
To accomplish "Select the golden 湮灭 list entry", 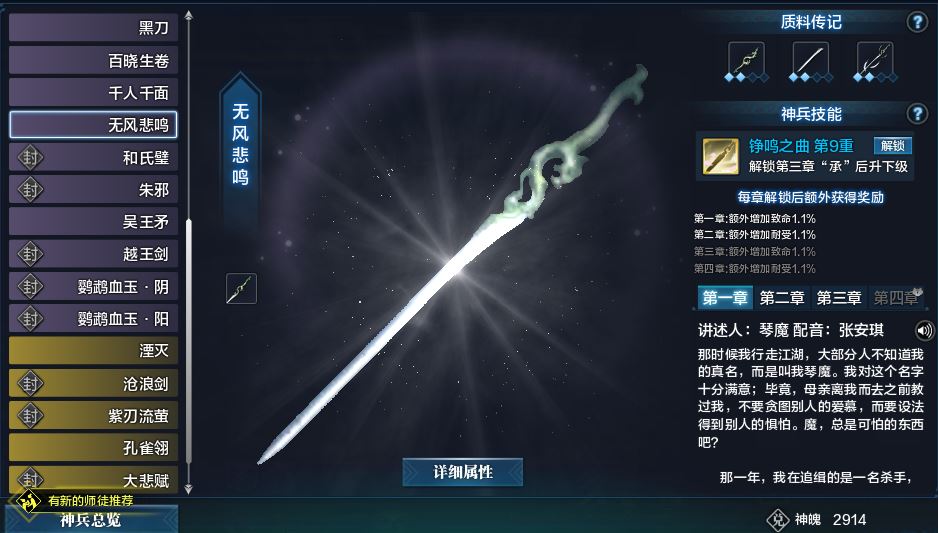I will [x=93, y=351].
